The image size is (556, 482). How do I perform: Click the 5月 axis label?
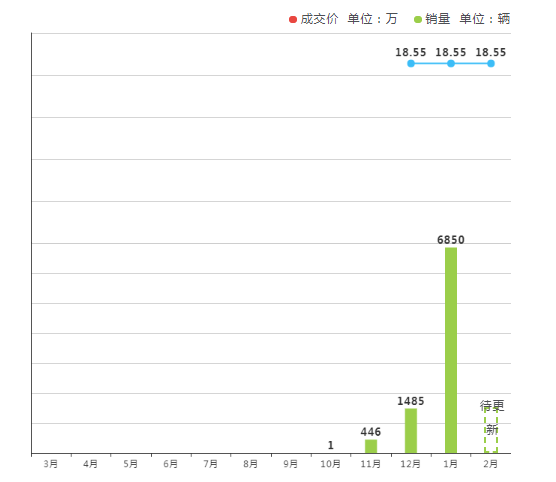(130, 464)
